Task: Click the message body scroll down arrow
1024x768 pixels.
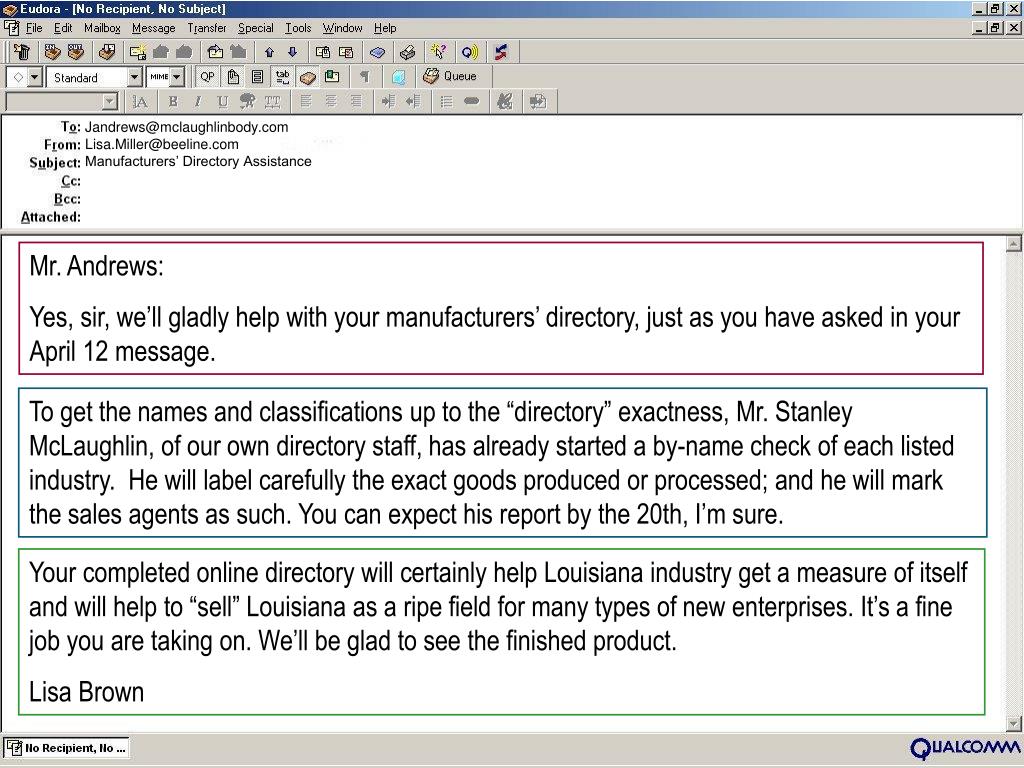Action: 1014,724
